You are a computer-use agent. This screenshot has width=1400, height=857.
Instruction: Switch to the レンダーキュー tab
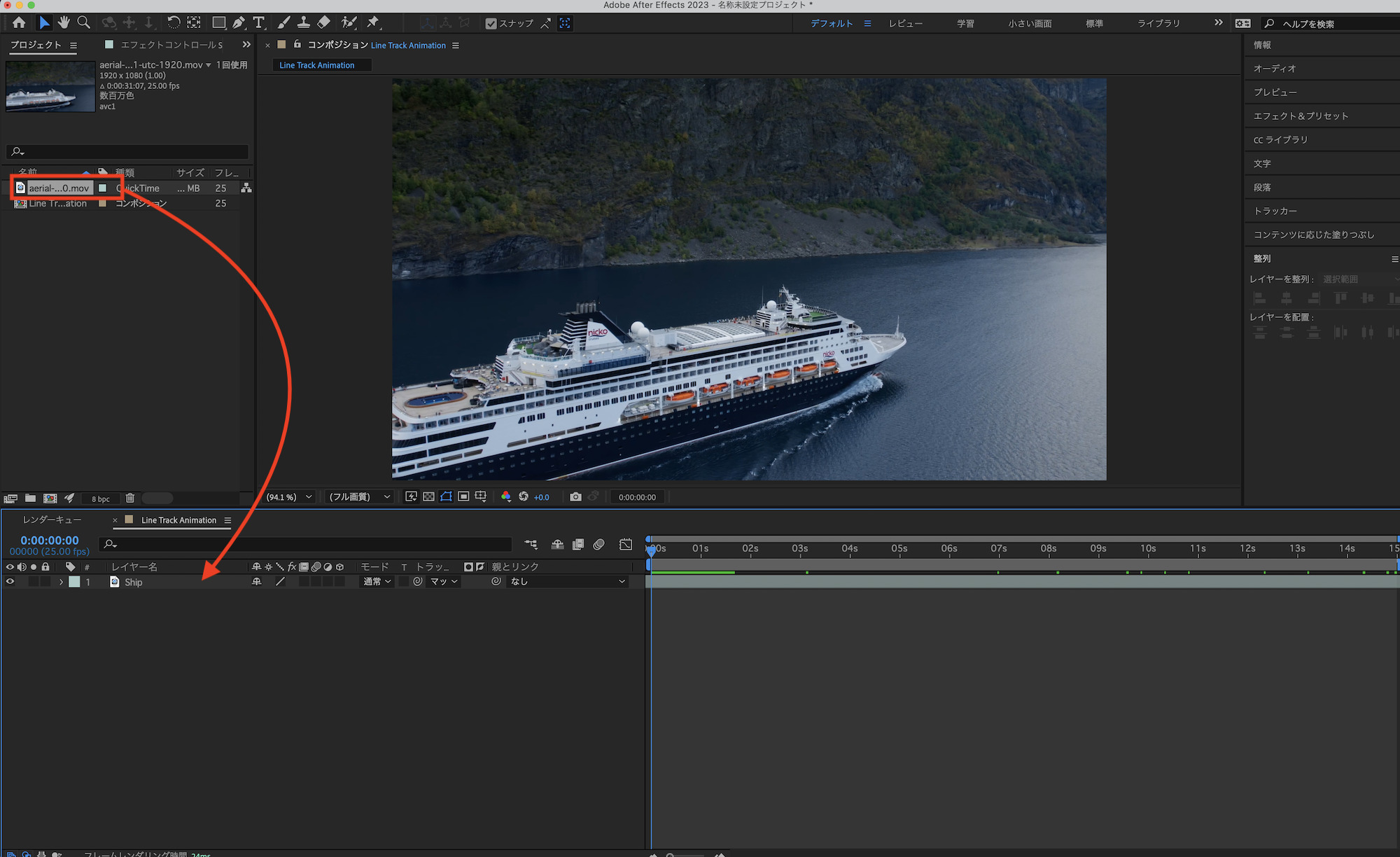tap(52, 520)
